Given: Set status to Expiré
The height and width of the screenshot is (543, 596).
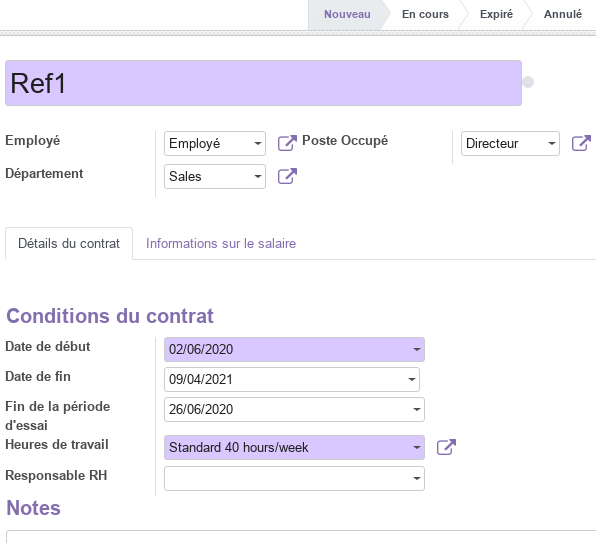Looking at the screenshot, I should (496, 14).
